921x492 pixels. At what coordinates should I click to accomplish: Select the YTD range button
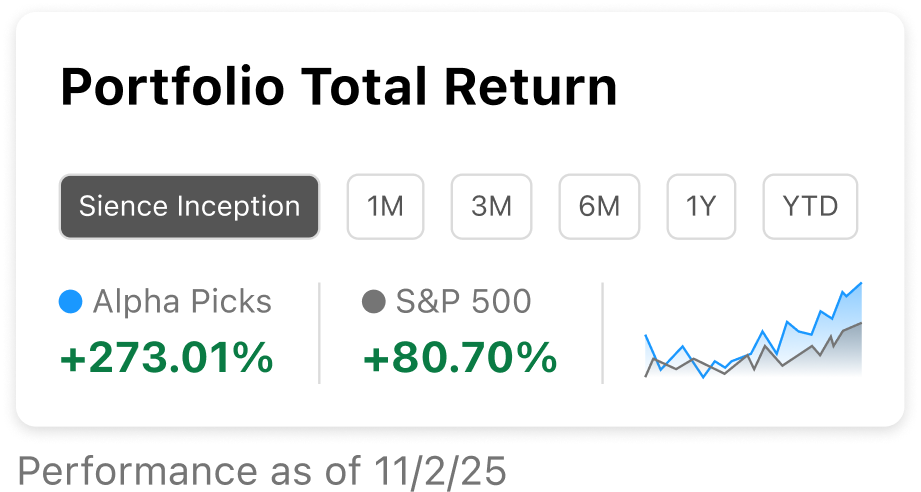click(x=810, y=207)
